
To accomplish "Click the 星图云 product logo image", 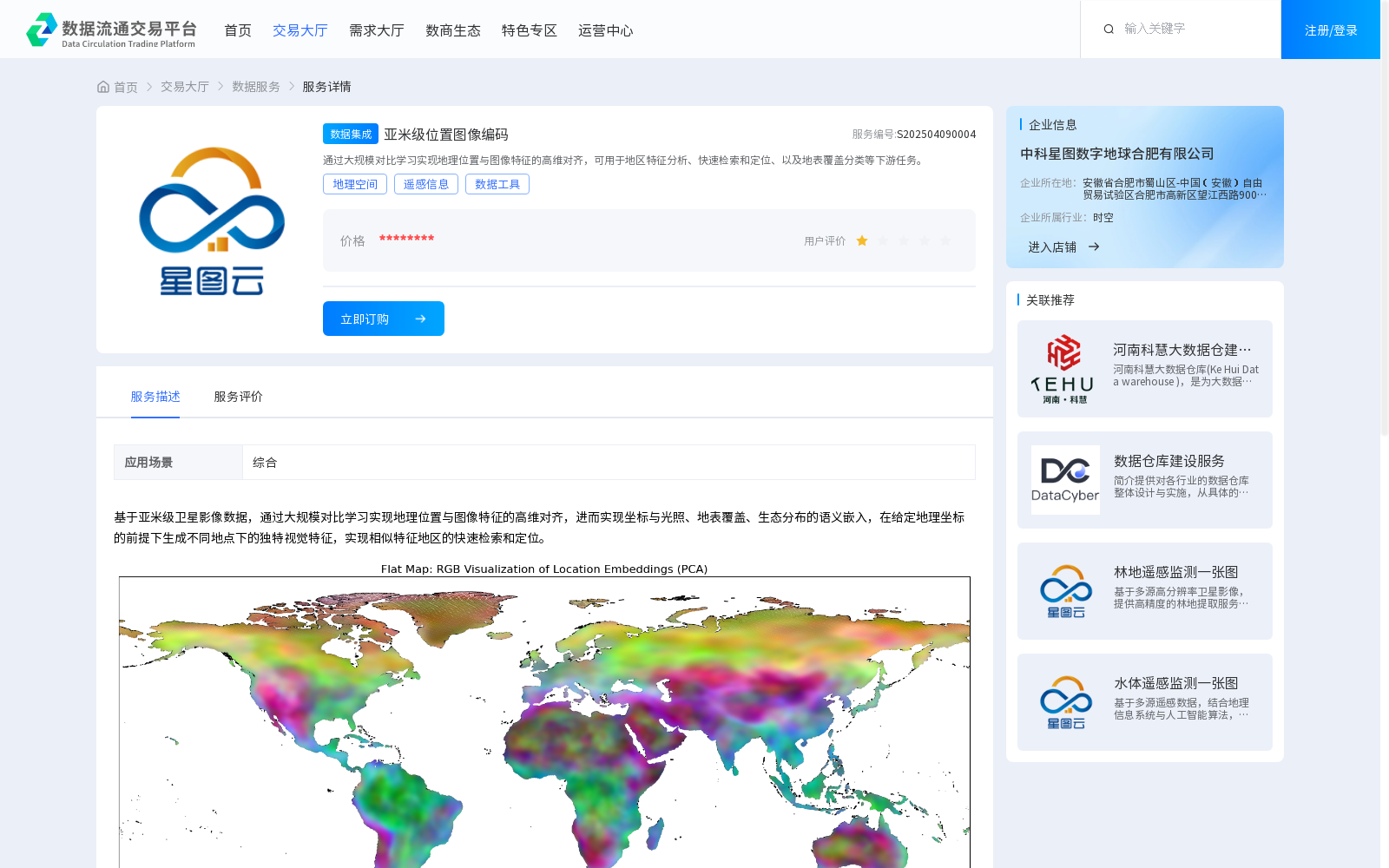I will click(x=212, y=221).
